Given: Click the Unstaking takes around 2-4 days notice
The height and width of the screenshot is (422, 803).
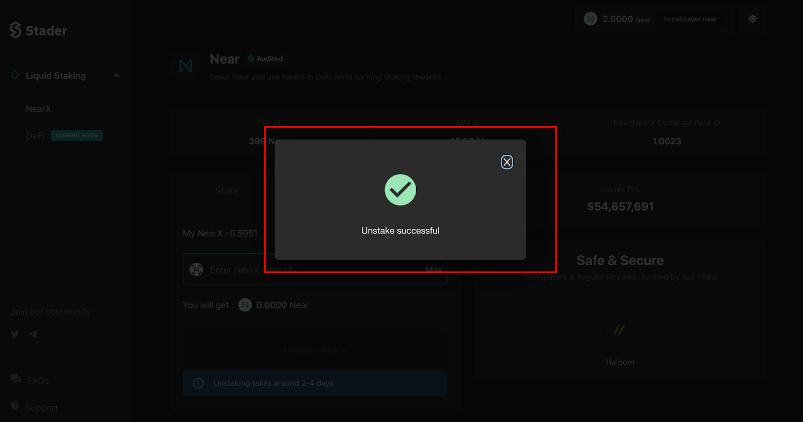Looking at the screenshot, I should pos(315,383).
